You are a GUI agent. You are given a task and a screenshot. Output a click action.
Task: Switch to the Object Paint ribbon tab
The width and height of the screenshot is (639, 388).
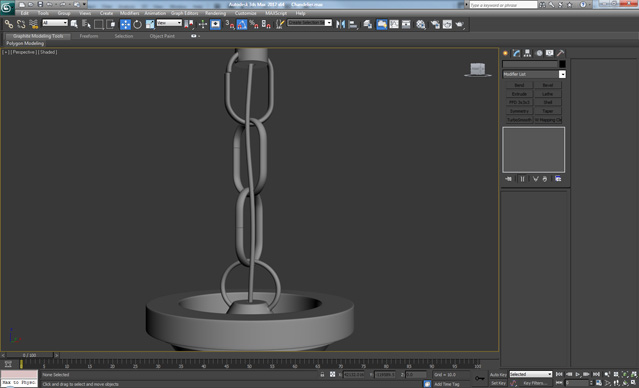point(162,36)
